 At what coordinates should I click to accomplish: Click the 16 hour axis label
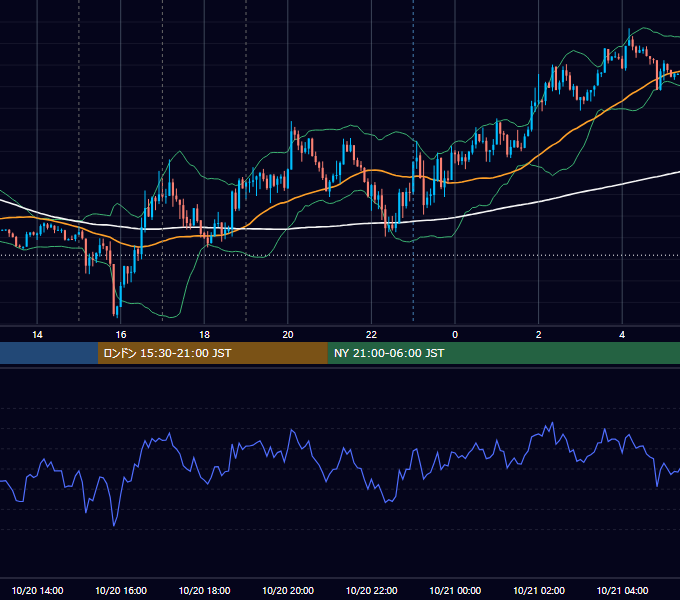pyautogui.click(x=121, y=335)
